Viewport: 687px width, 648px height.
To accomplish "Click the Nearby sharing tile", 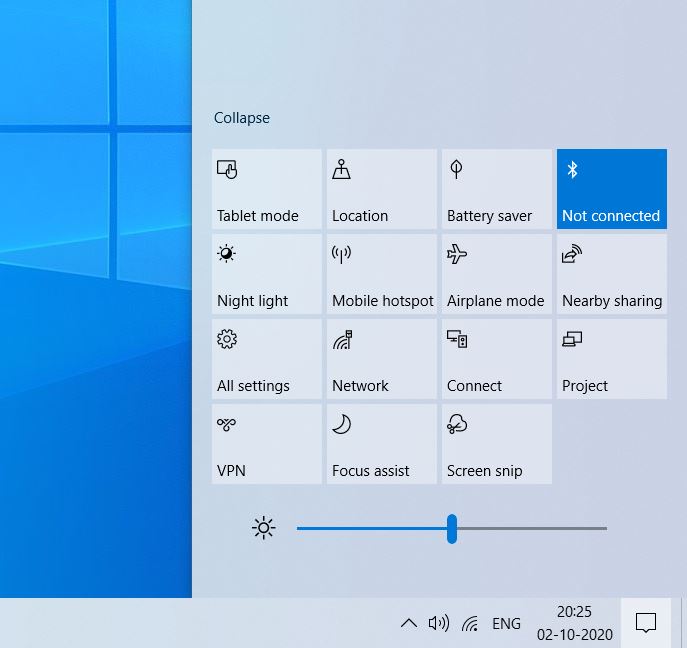I will [611, 274].
